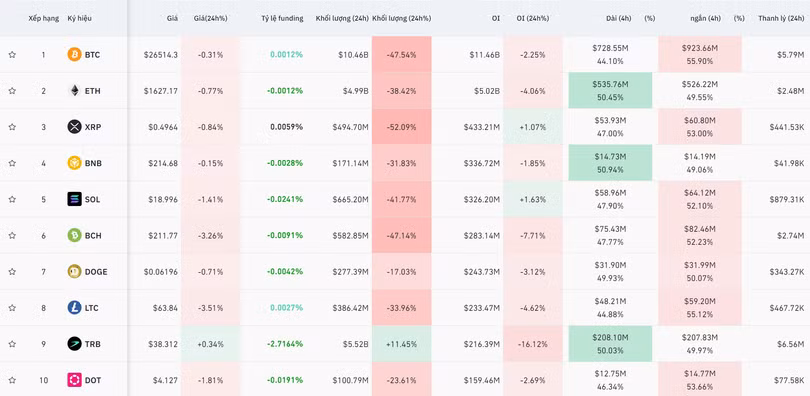
Task: Open the BTC symbol link
Action: (x=92, y=55)
